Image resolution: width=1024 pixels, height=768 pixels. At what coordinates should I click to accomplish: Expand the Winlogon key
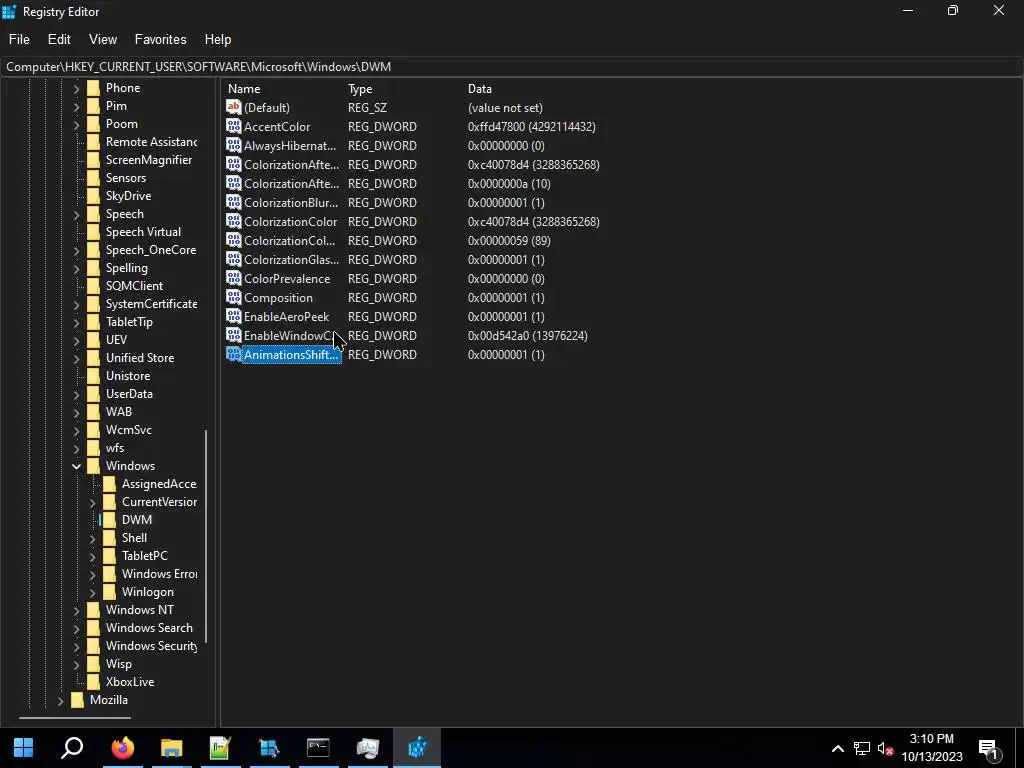tap(92, 592)
